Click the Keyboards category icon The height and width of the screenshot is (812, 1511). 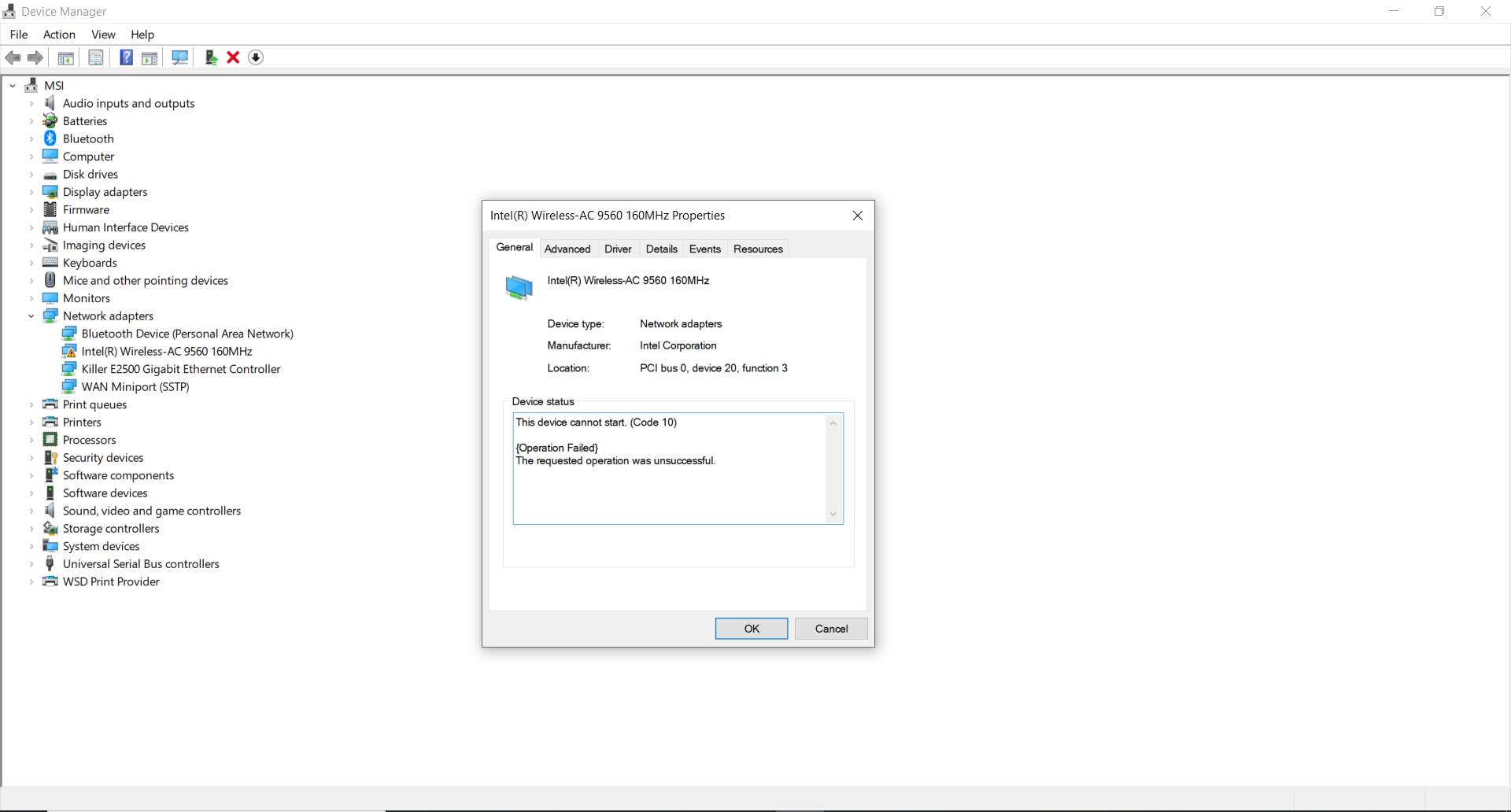(50, 262)
